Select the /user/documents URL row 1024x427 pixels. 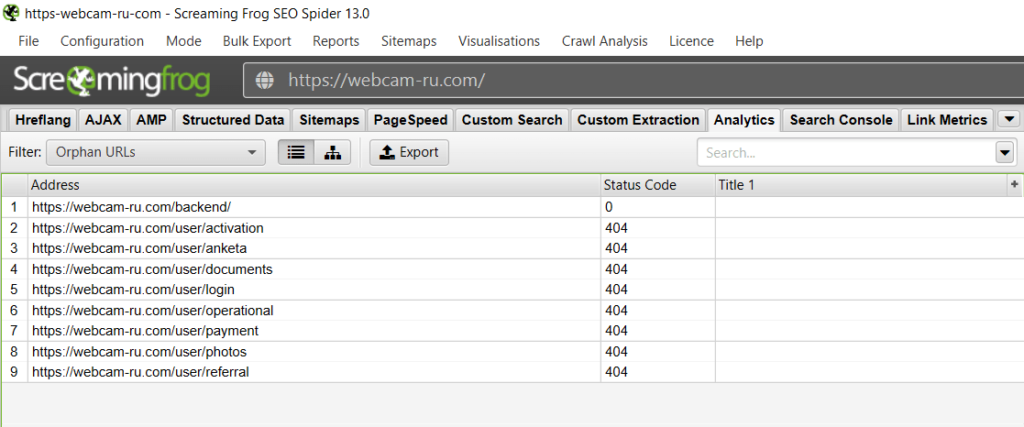click(x=512, y=269)
